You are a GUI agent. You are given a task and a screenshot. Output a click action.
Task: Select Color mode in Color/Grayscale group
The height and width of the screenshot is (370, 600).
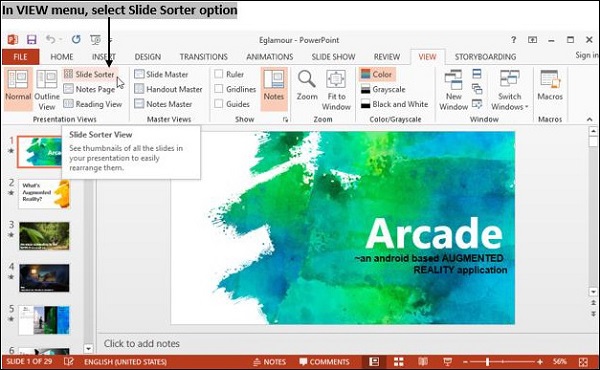[x=377, y=74]
